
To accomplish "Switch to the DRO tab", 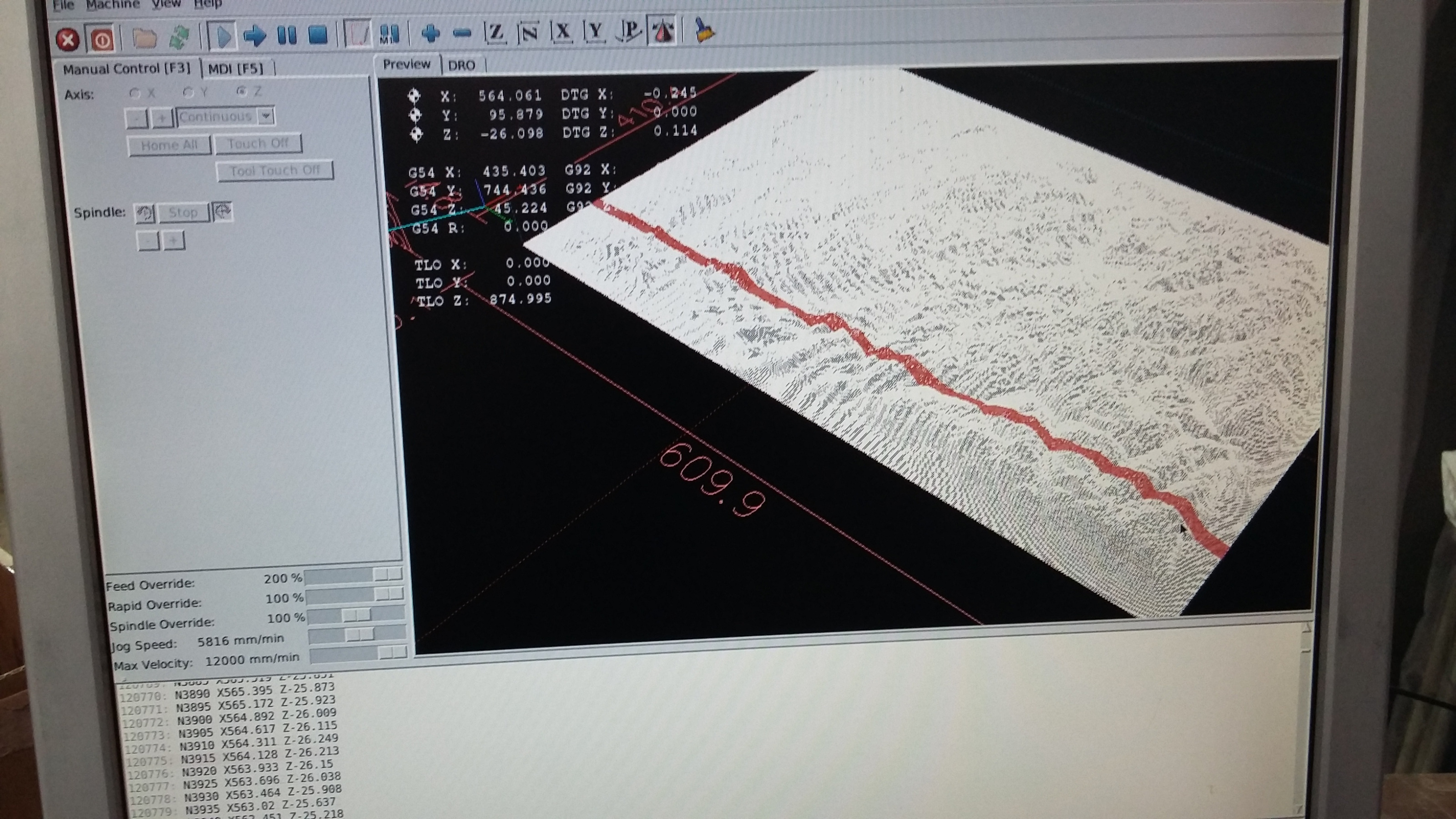I will (461, 66).
